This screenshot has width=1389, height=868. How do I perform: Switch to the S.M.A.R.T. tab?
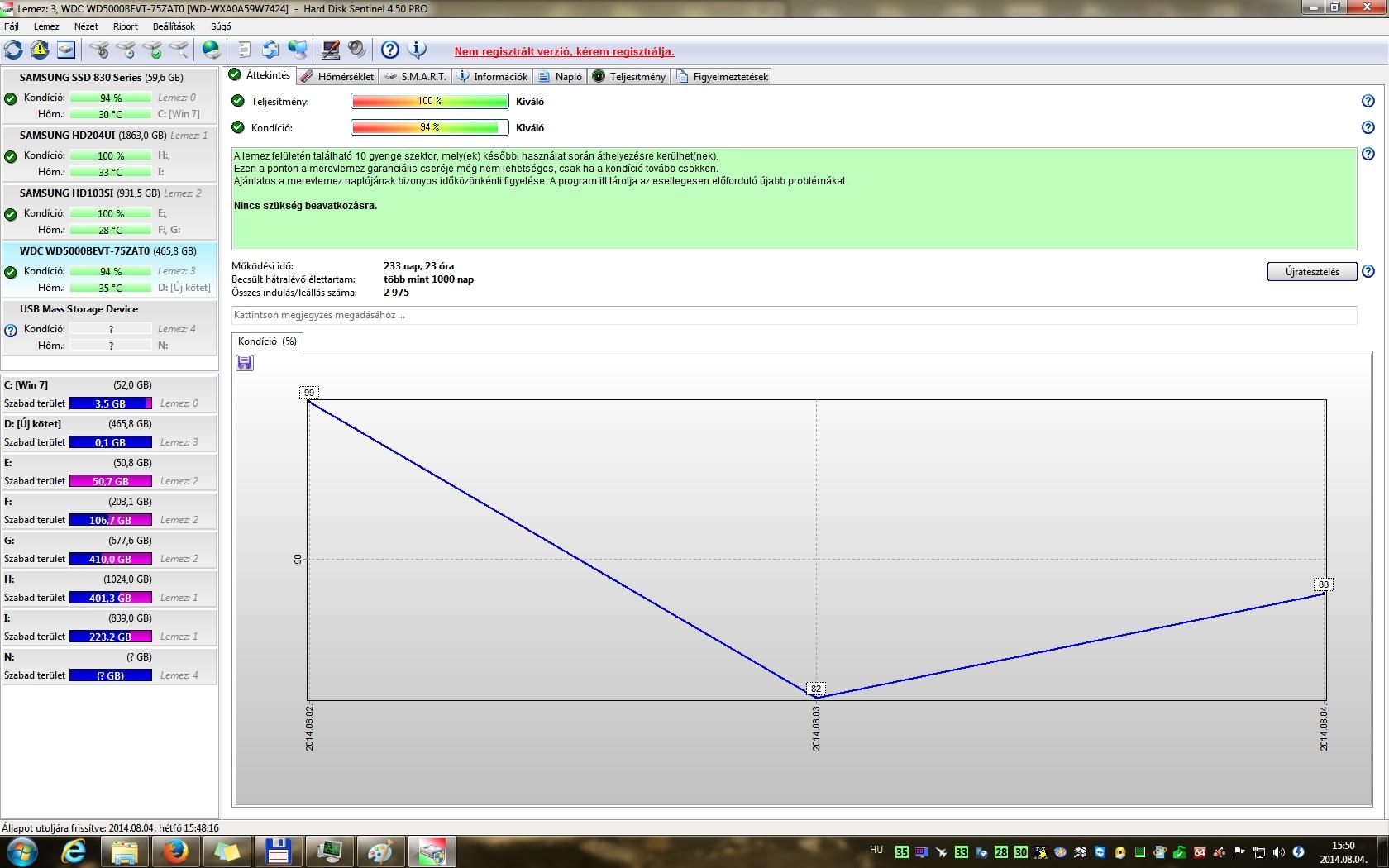coord(415,76)
